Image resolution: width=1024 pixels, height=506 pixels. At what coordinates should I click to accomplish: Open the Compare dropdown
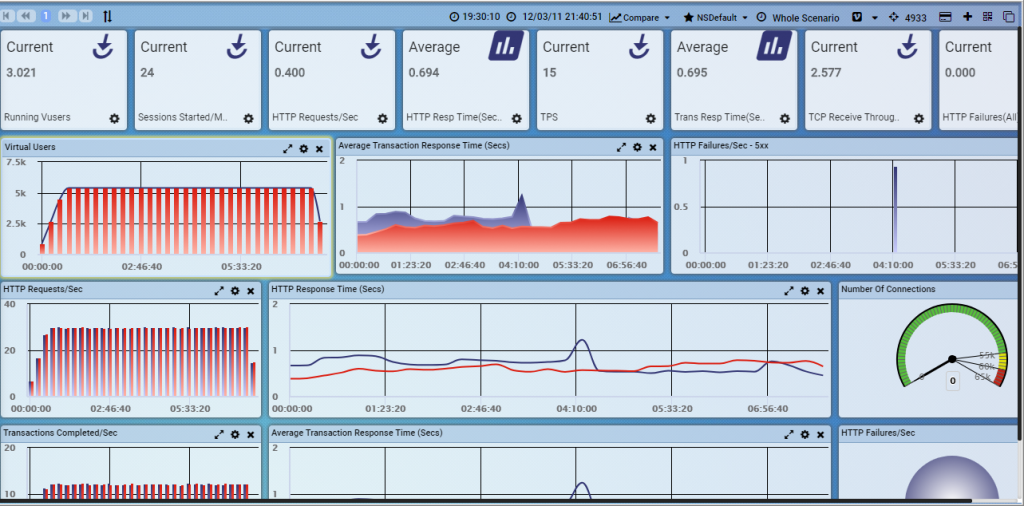(640, 18)
